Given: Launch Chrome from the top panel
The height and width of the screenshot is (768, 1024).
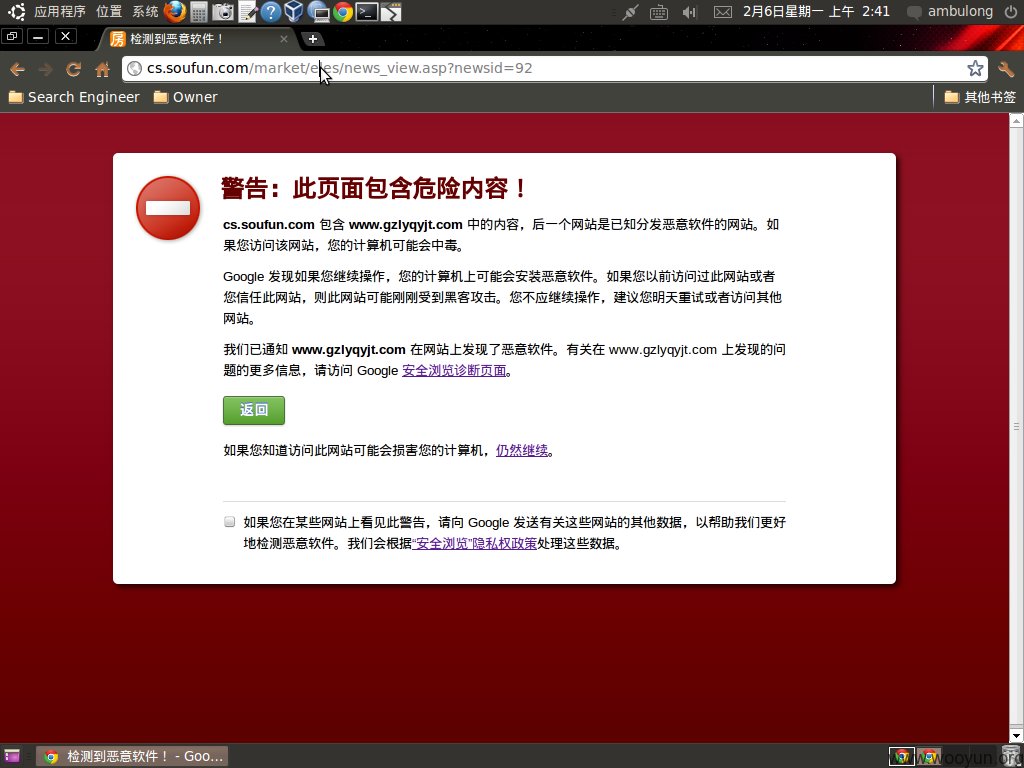Looking at the screenshot, I should 343,12.
